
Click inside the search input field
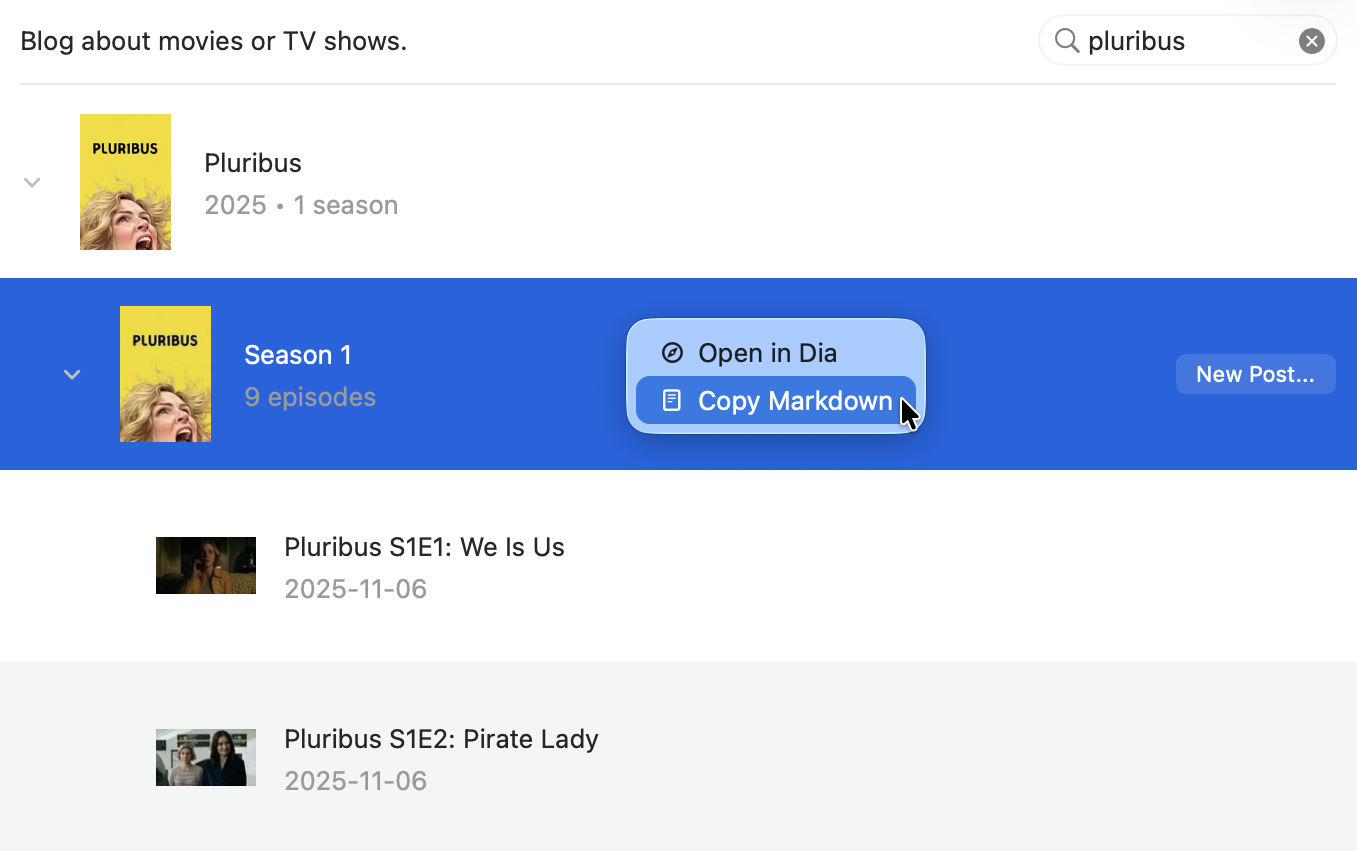pos(1180,41)
